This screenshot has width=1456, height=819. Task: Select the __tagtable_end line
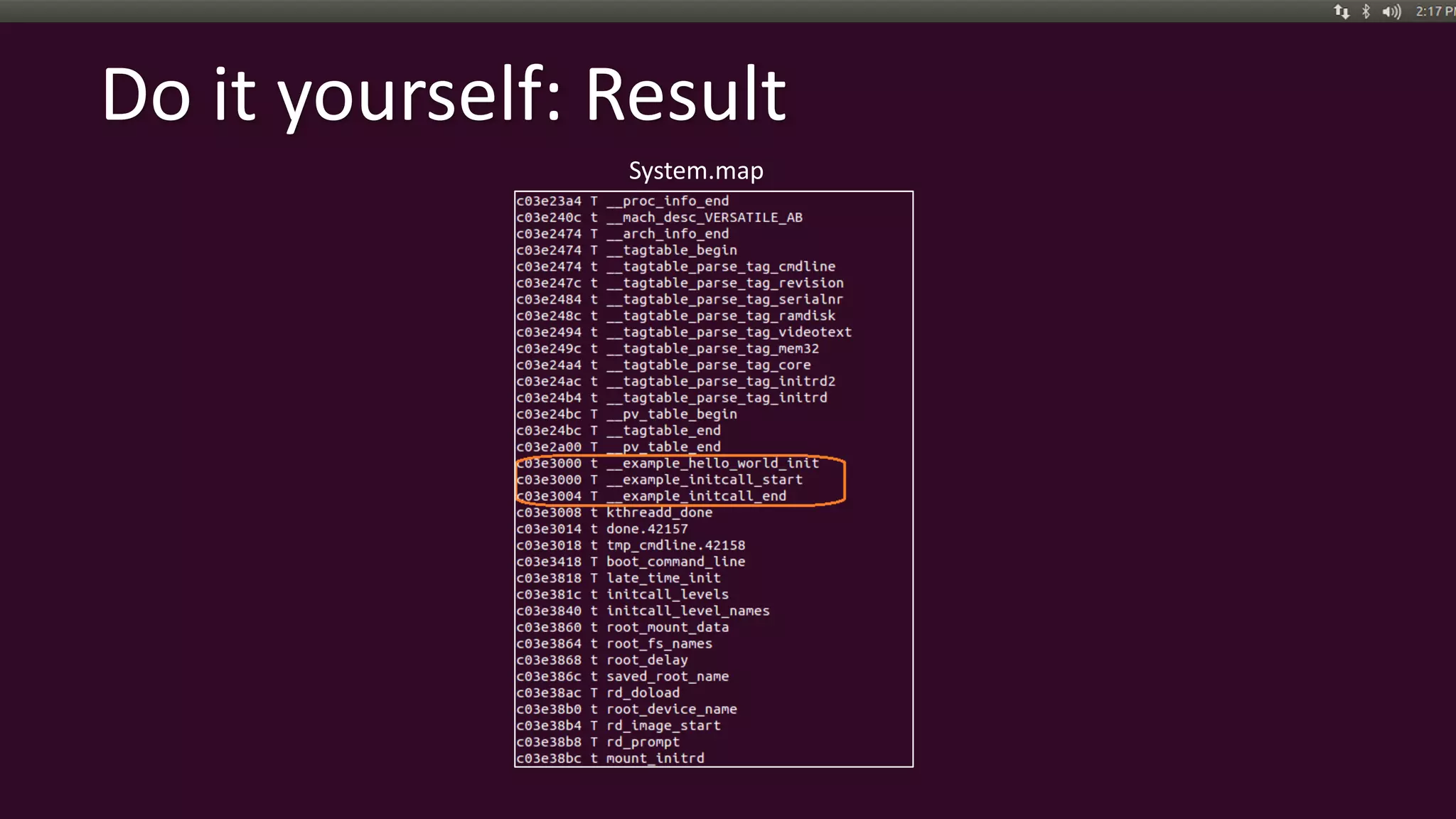click(619, 430)
